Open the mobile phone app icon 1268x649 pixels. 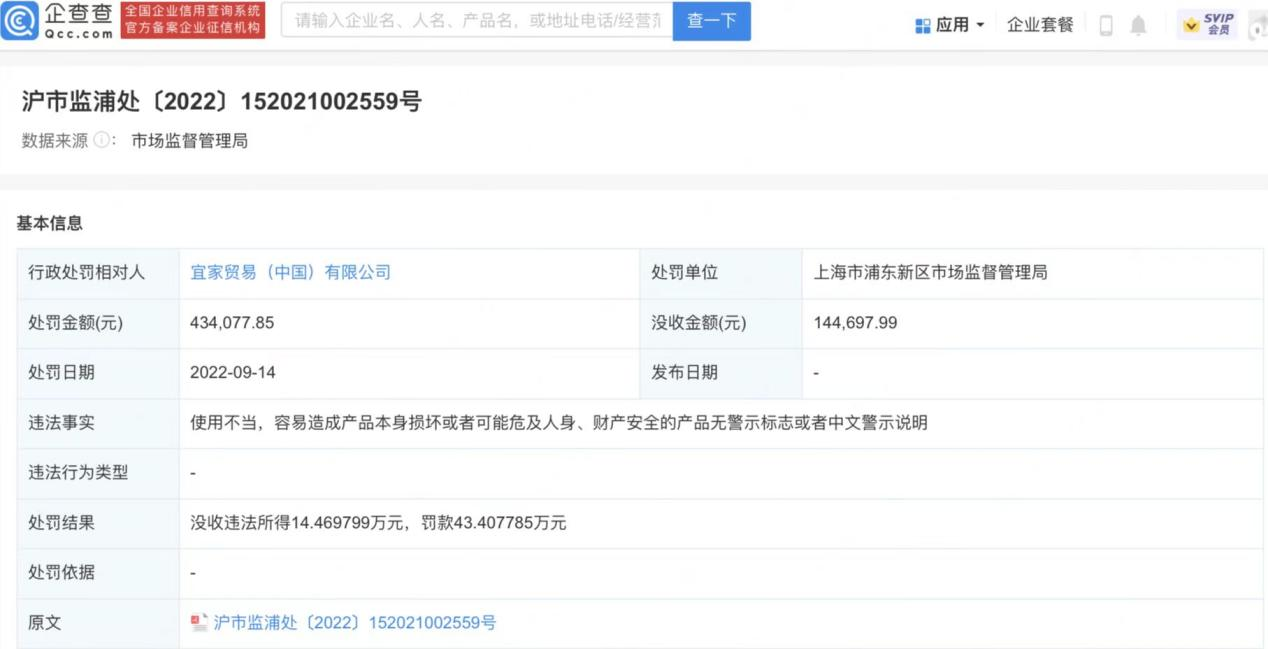(x=1106, y=26)
